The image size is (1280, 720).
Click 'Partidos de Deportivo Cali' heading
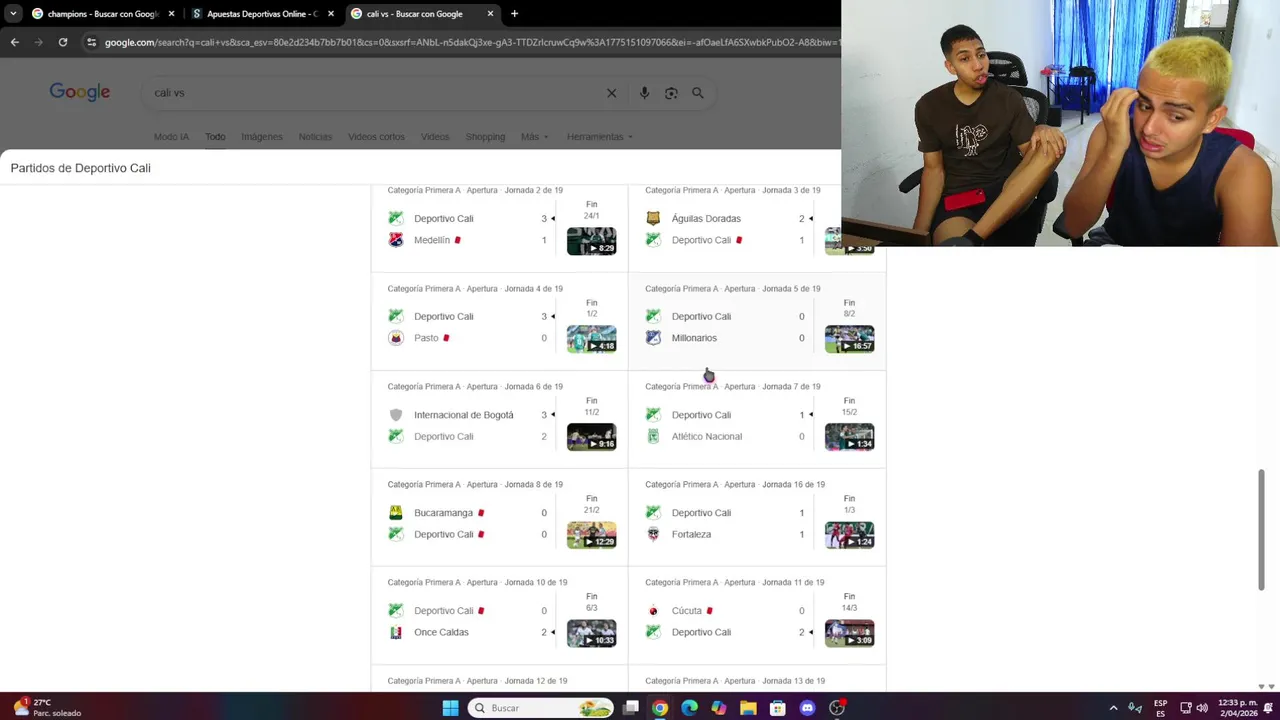[x=80, y=168]
